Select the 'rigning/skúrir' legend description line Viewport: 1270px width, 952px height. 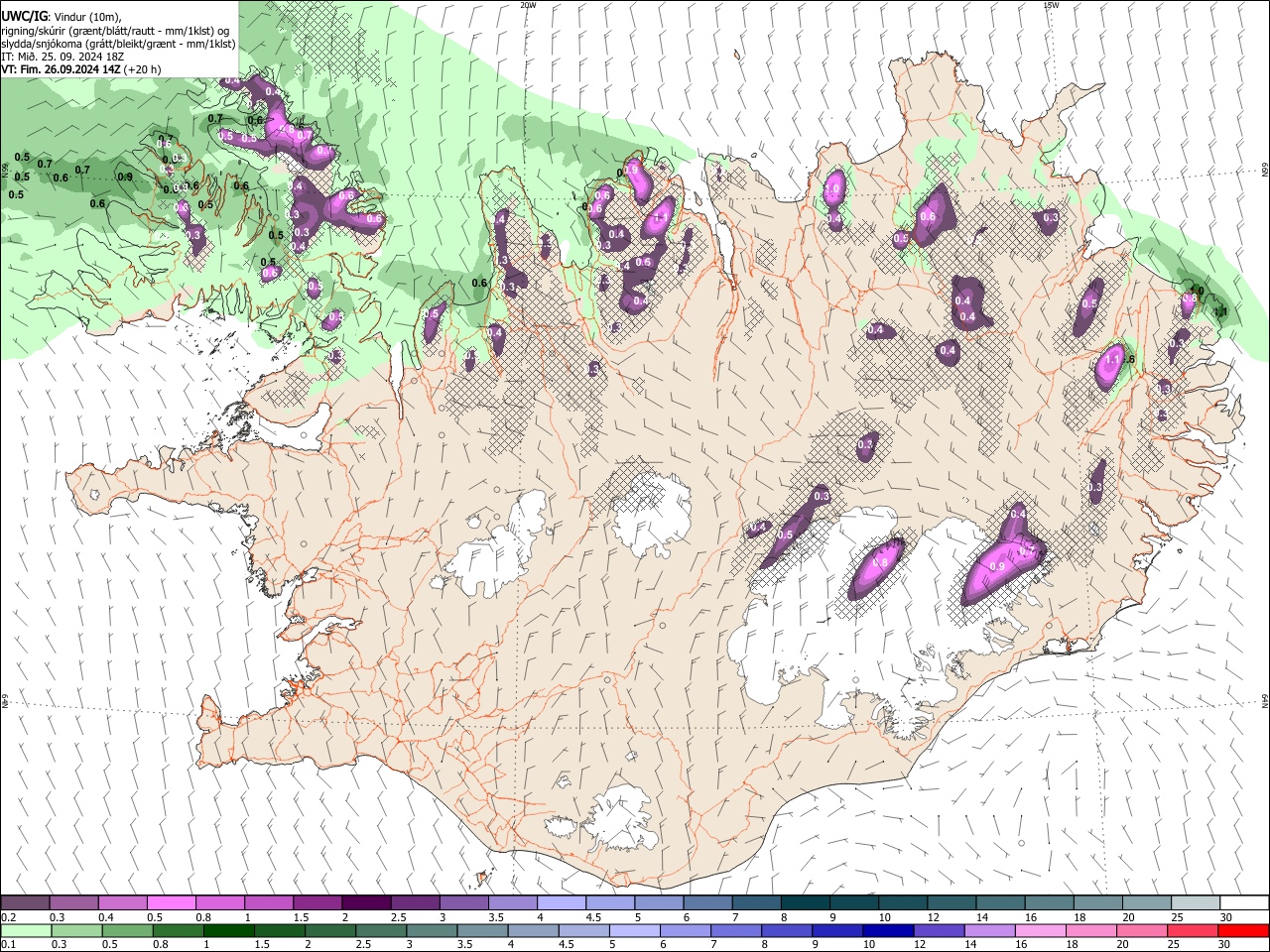pyautogui.click(x=115, y=31)
